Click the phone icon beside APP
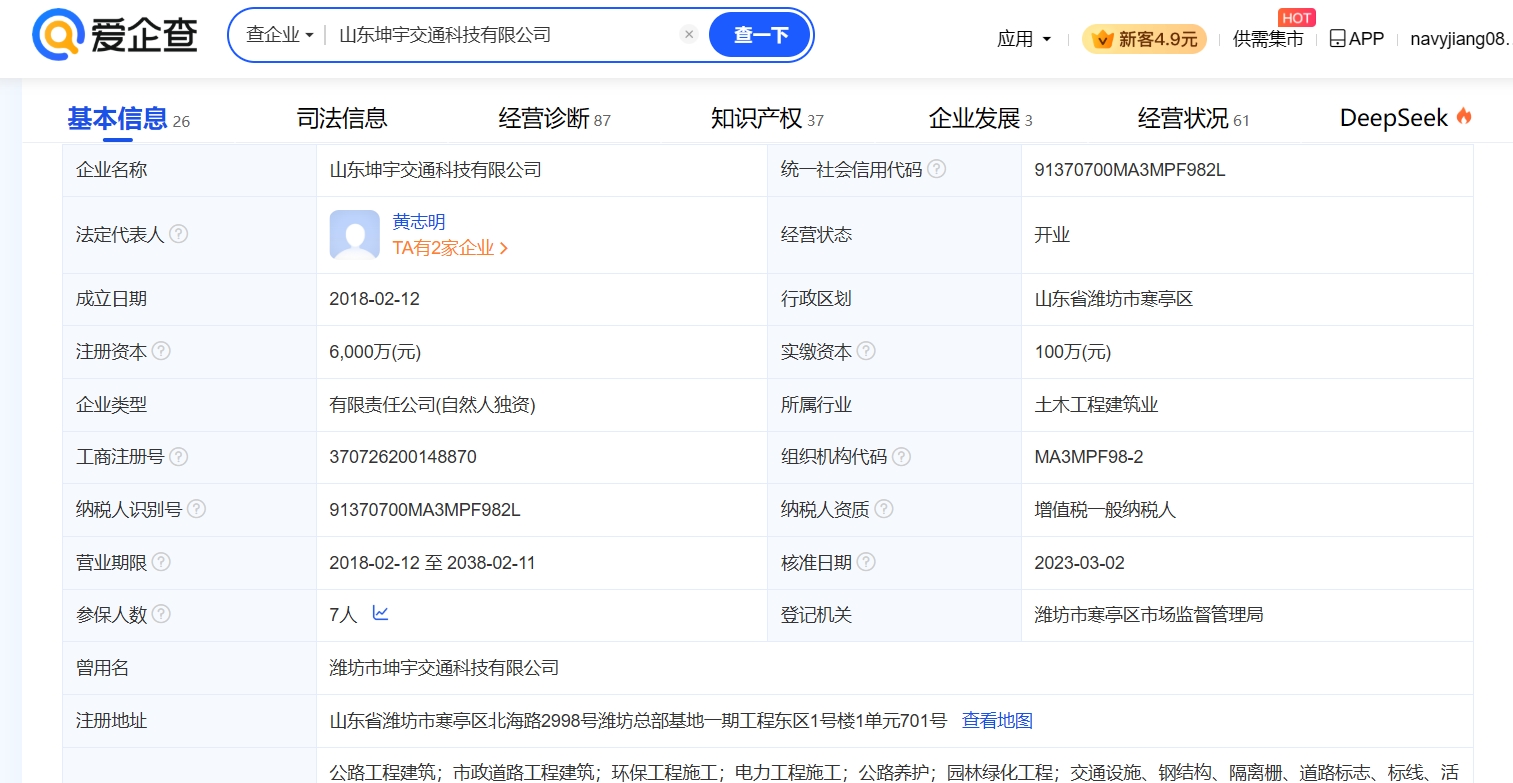The height and width of the screenshot is (783, 1513). coord(1338,39)
